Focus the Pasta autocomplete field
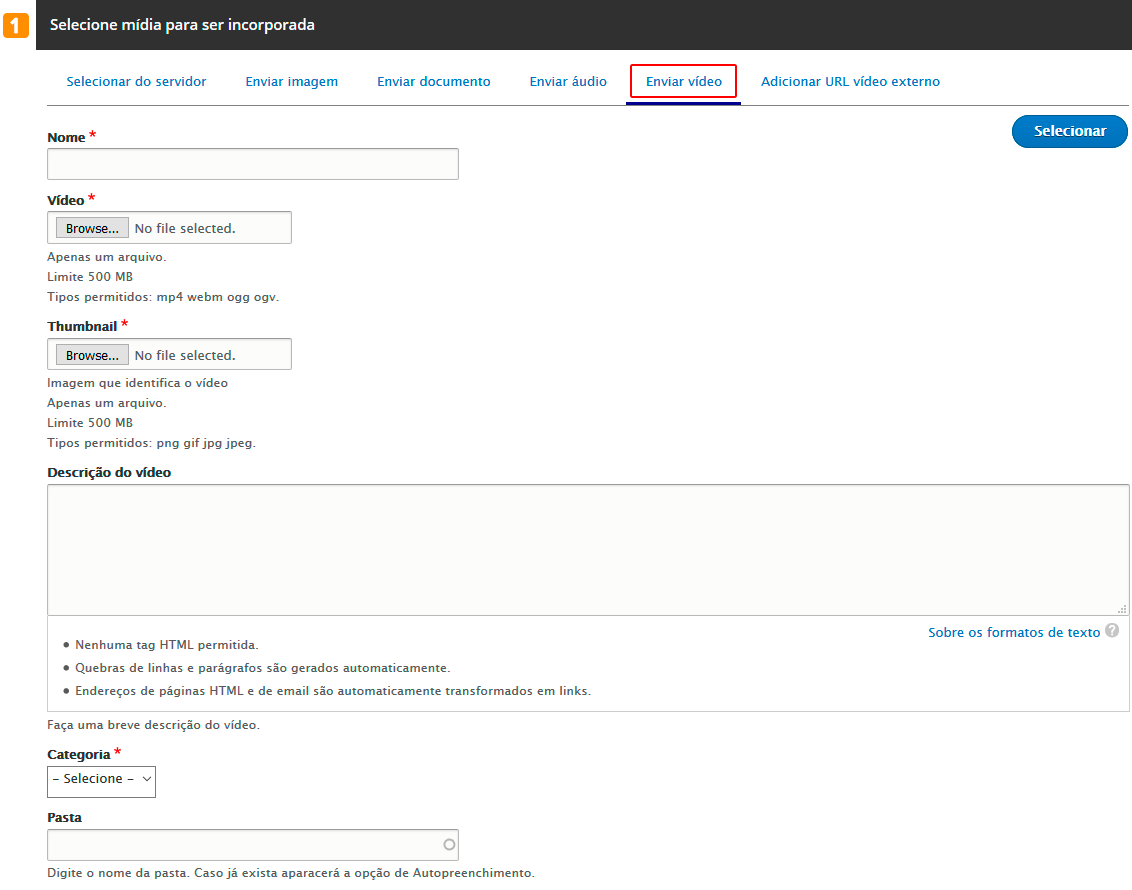The height and width of the screenshot is (890, 1132). pyautogui.click(x=253, y=845)
